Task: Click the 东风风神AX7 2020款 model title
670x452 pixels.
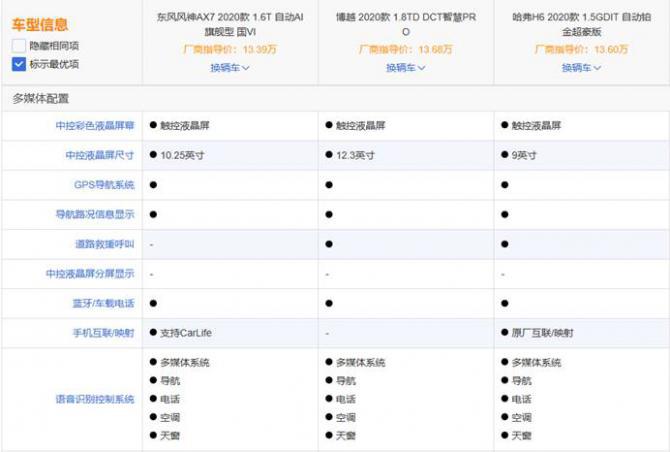Action: (230, 24)
